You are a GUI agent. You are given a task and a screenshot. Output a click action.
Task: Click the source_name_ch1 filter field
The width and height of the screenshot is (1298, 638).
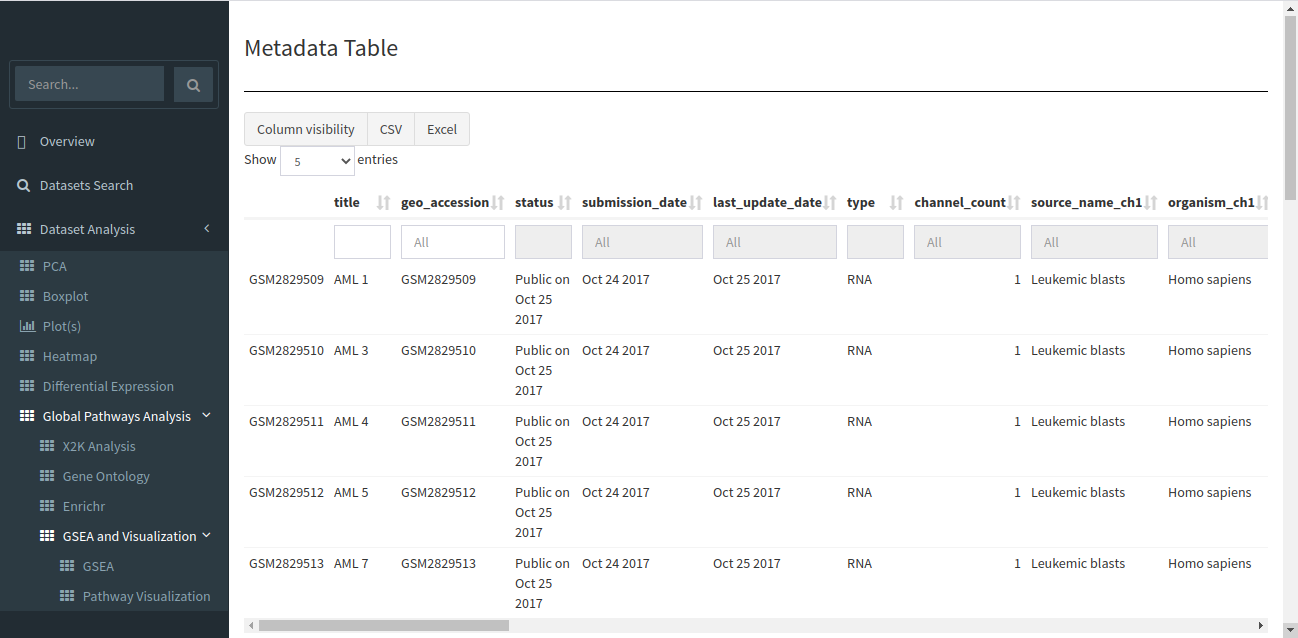coord(1094,242)
